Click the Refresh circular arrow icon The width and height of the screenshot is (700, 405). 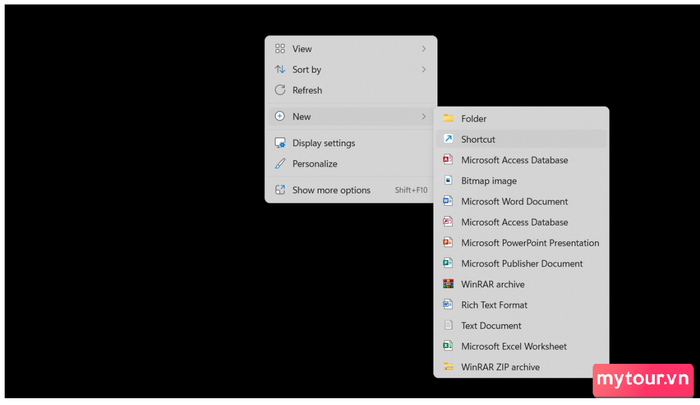click(280, 90)
